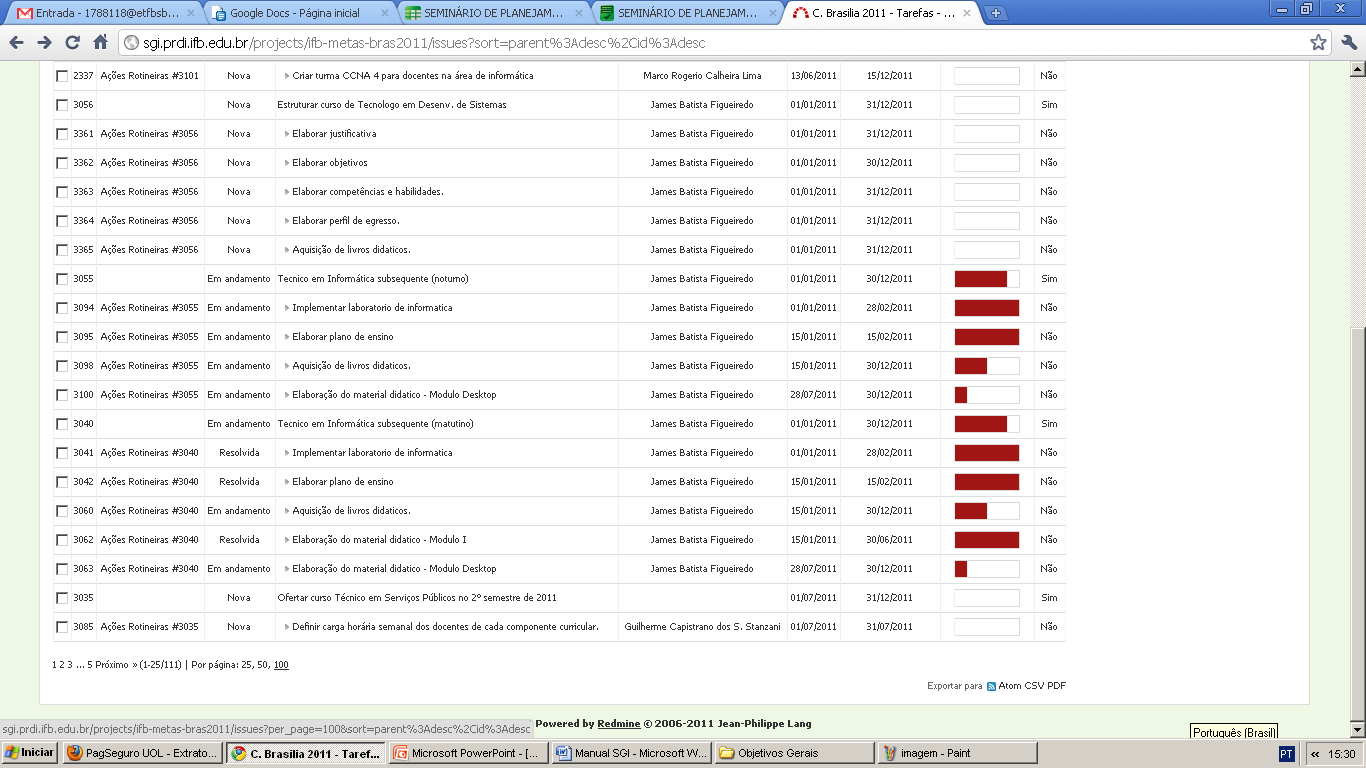Click arrow beside Elaborar justificativa
Screen dimensions: 1366x768
[x=286, y=134]
